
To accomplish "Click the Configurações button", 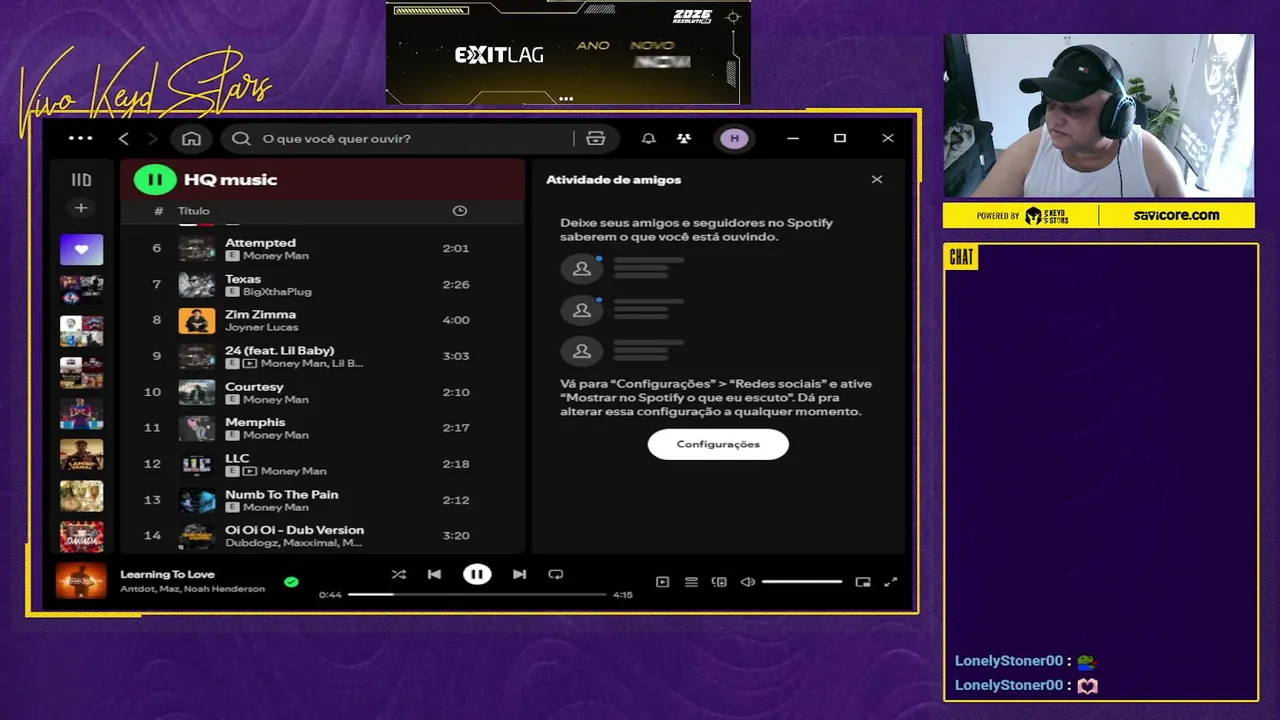I will 718,444.
